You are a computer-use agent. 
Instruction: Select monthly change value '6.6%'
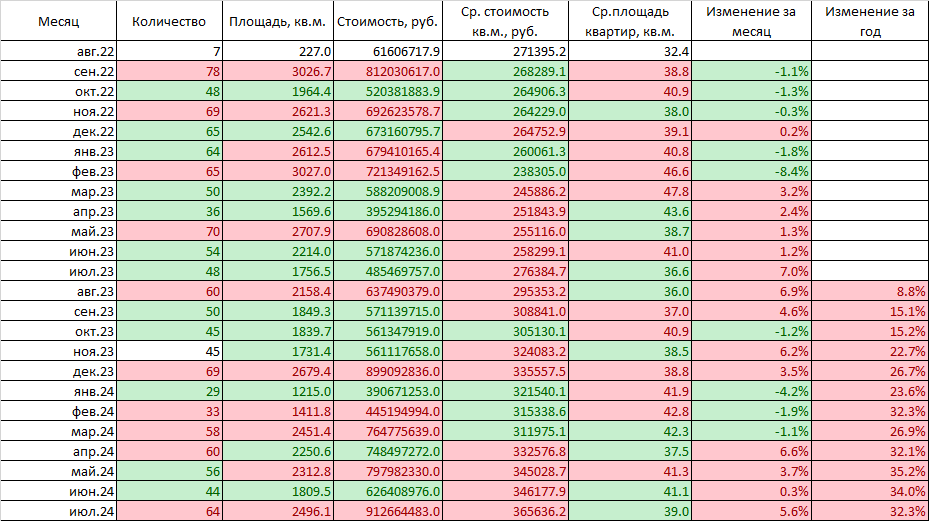[x=751, y=451]
